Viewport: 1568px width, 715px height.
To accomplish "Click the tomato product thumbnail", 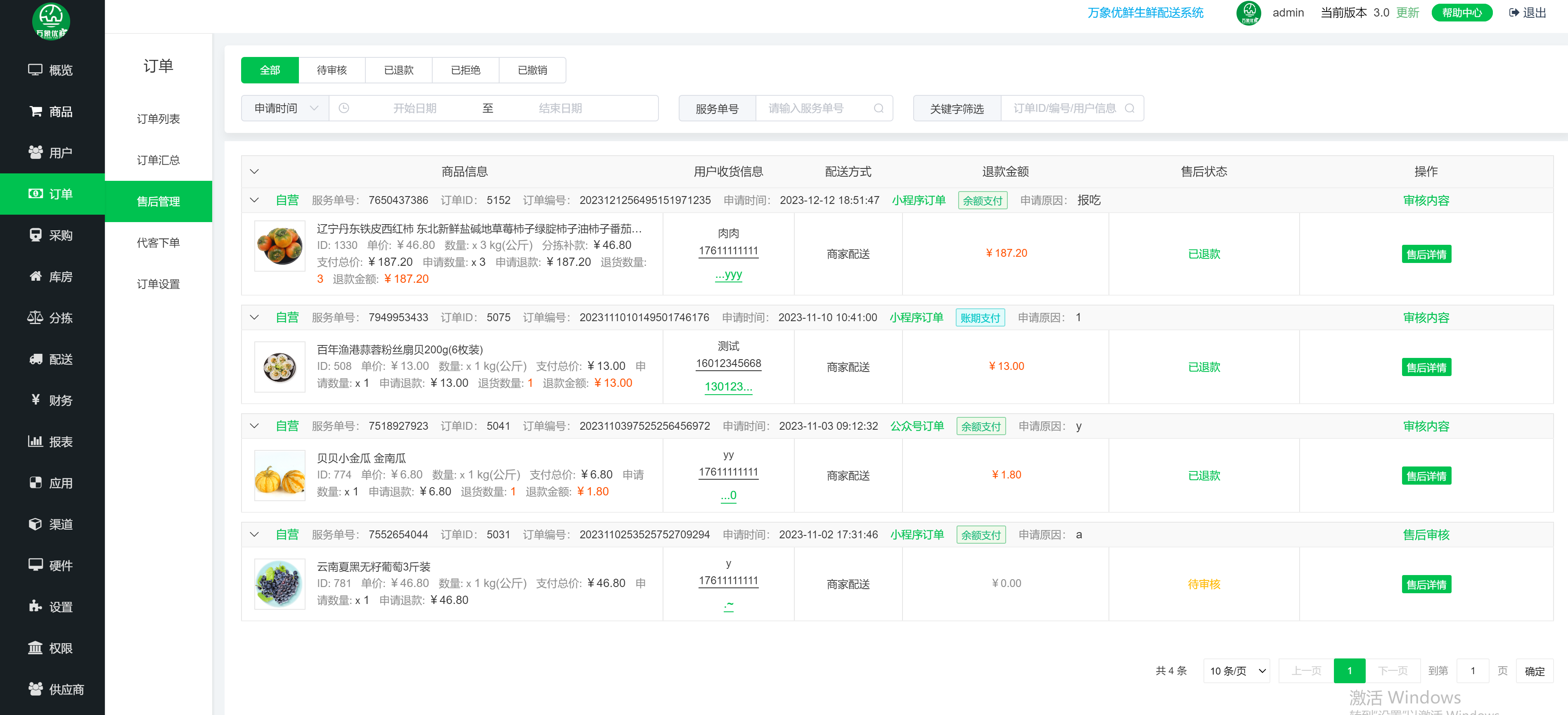I will (279, 245).
